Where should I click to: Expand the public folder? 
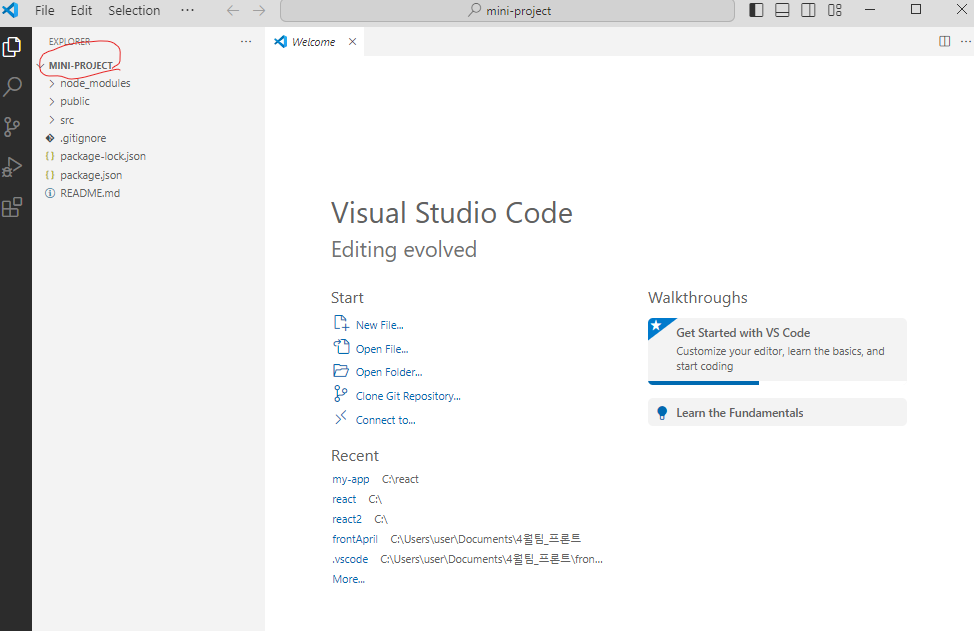point(75,101)
